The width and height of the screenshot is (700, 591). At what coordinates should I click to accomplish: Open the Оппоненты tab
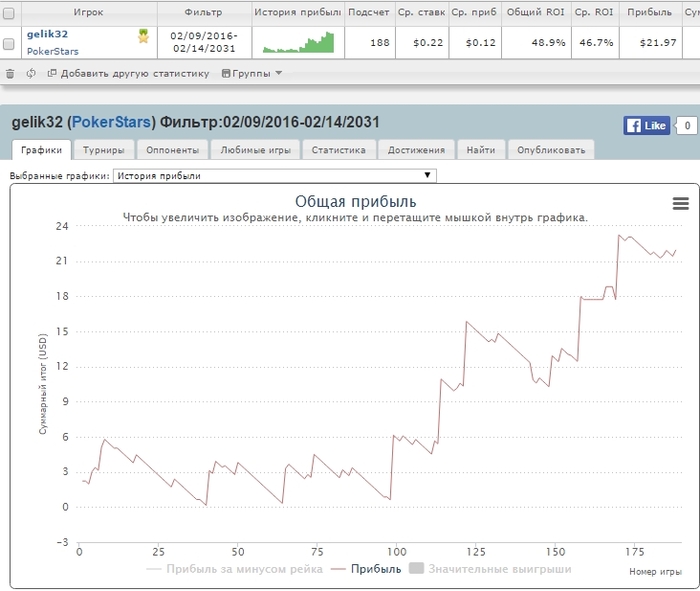click(x=171, y=150)
